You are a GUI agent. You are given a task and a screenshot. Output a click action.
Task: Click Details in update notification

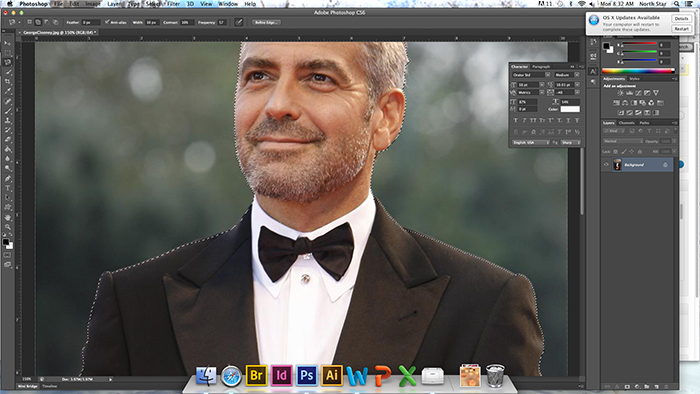point(681,18)
